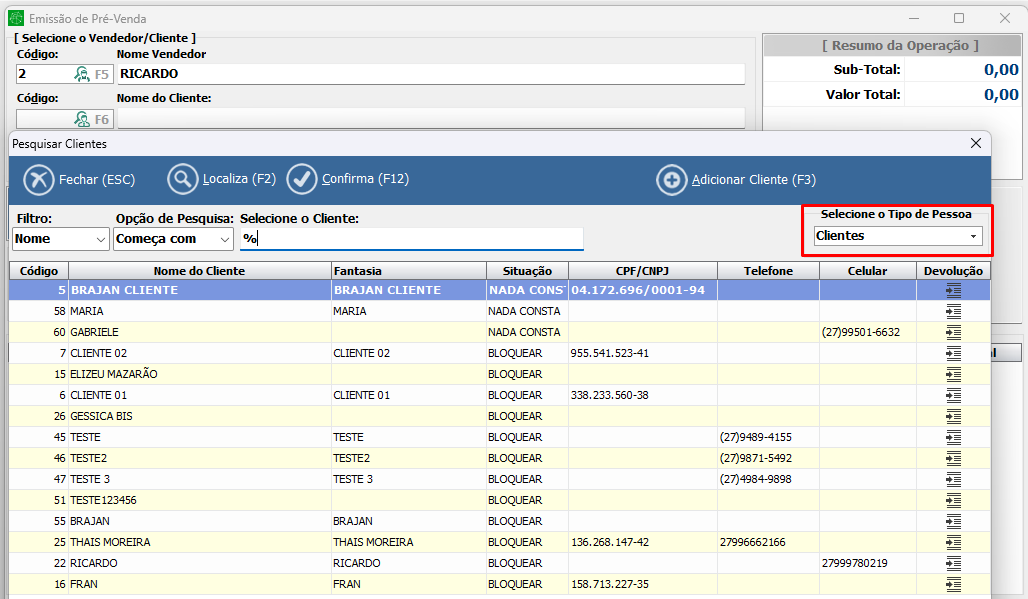The height and width of the screenshot is (599, 1028).
Task: Select the ELIZEU MAZARÃO client row
Action: coord(200,374)
